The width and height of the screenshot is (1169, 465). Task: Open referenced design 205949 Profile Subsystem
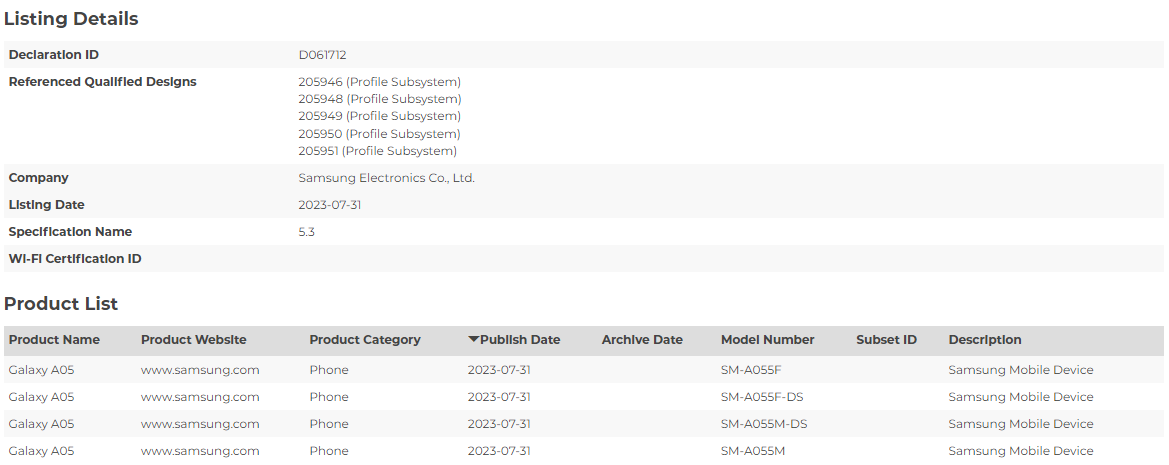pos(379,116)
